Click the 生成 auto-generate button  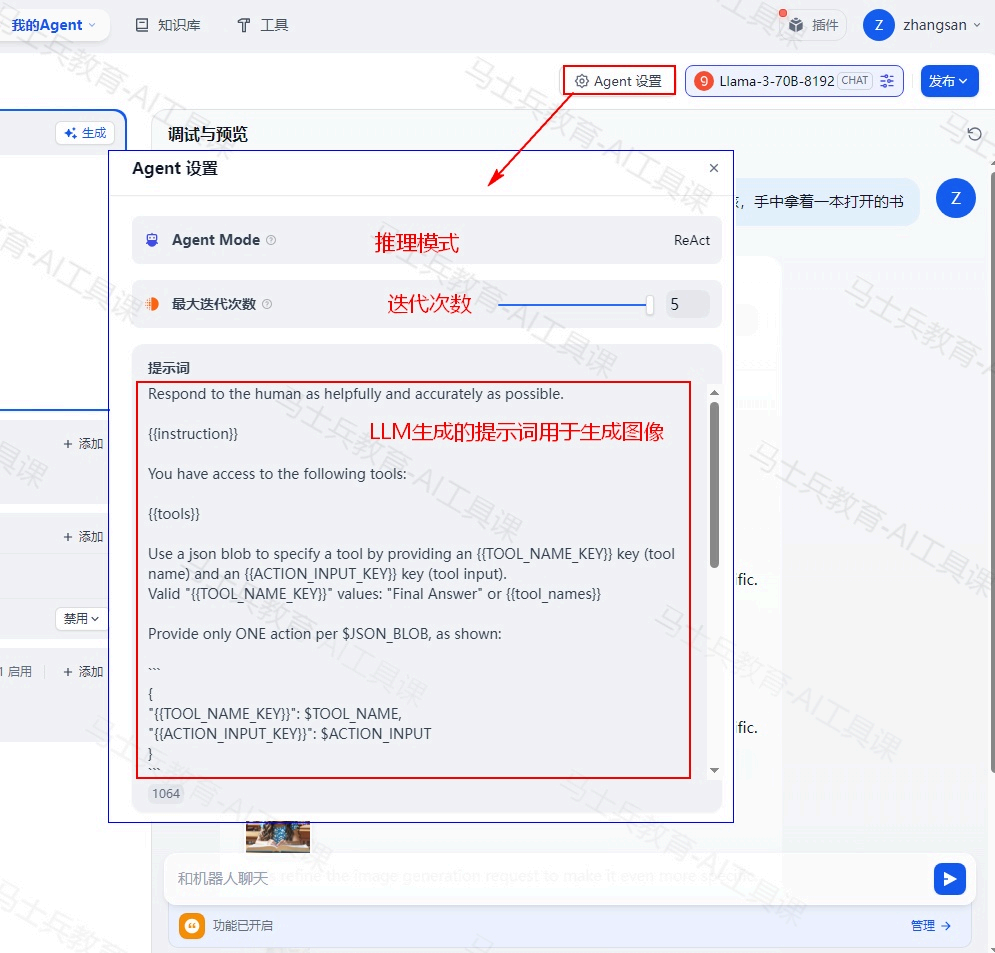click(x=85, y=133)
